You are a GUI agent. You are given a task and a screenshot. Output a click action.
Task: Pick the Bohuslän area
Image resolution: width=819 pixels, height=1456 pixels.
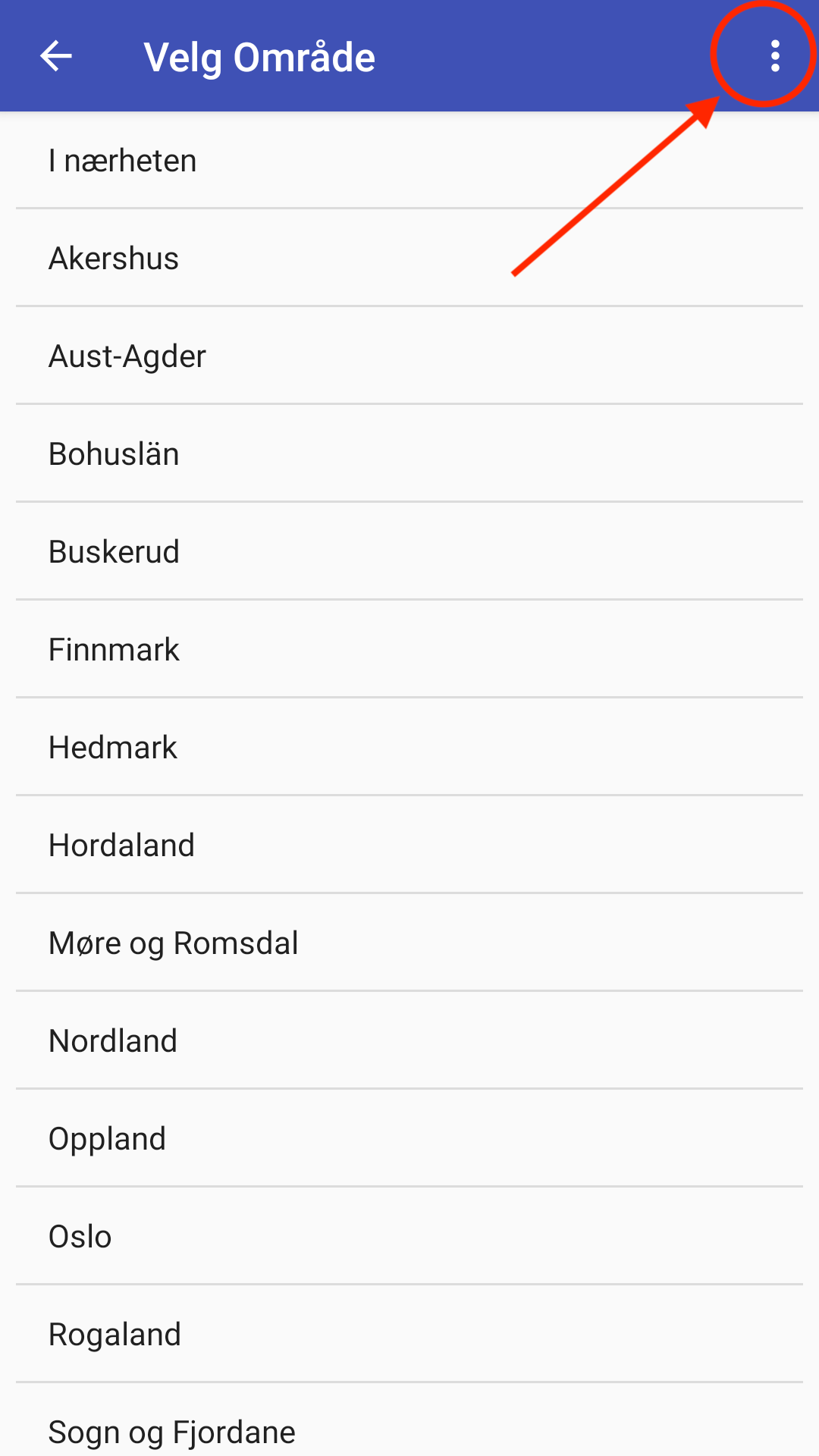(x=409, y=453)
